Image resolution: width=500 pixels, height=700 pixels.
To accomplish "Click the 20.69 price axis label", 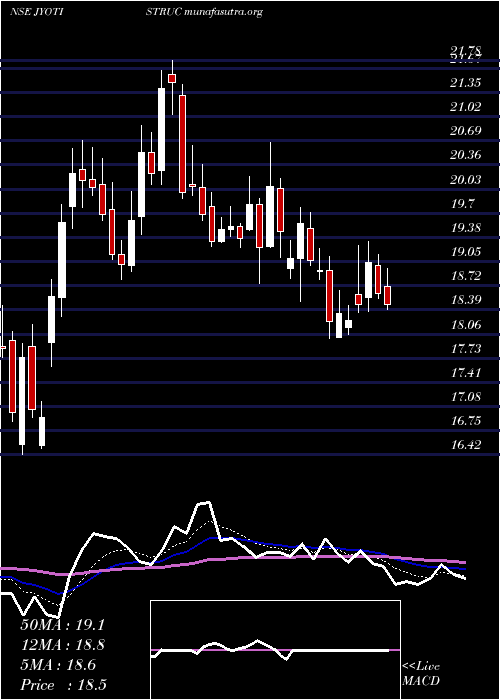I will pyautogui.click(x=466, y=131).
